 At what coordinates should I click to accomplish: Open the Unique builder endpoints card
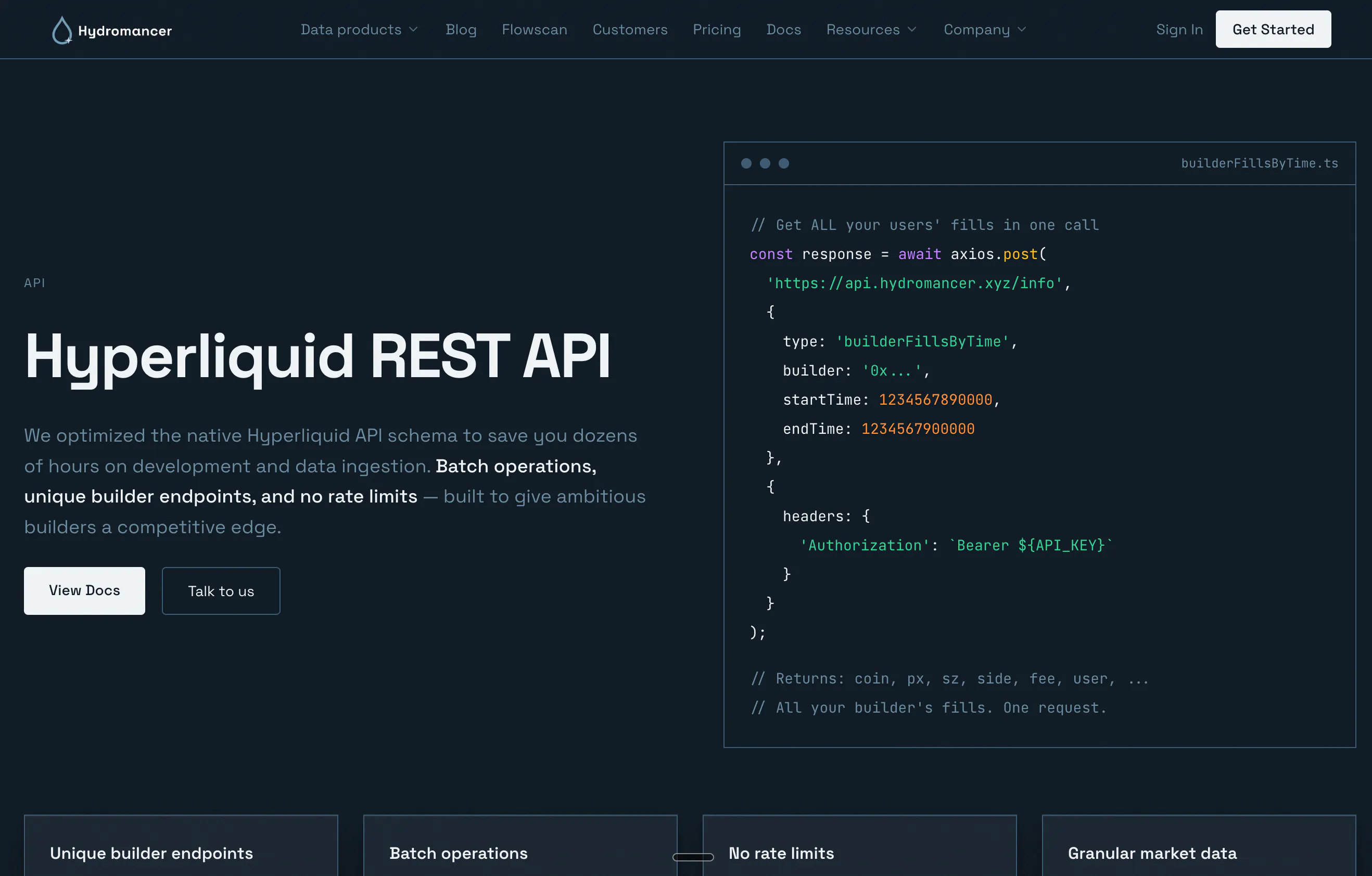tap(181, 846)
